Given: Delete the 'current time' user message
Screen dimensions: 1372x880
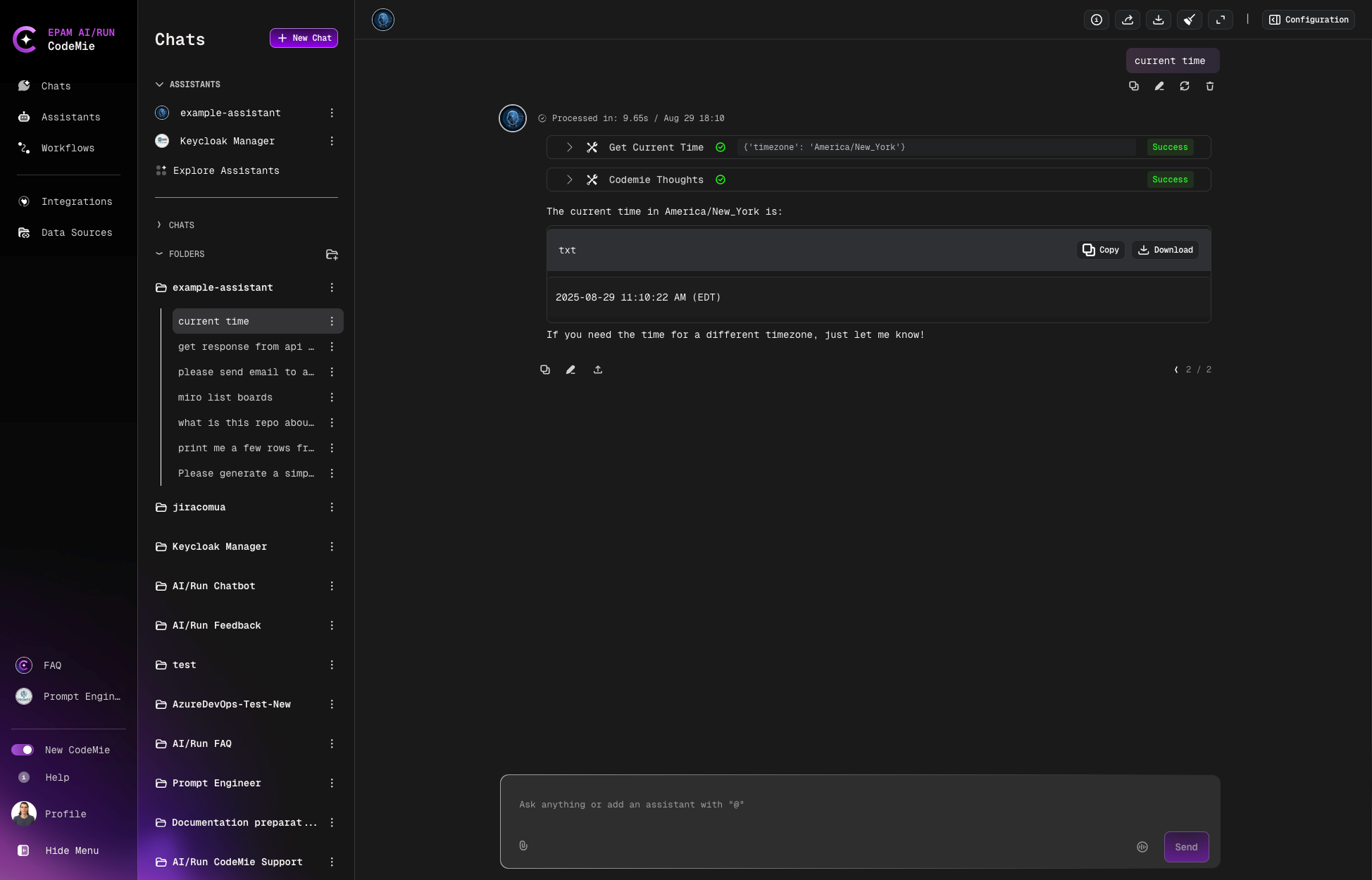Looking at the screenshot, I should [1210, 86].
